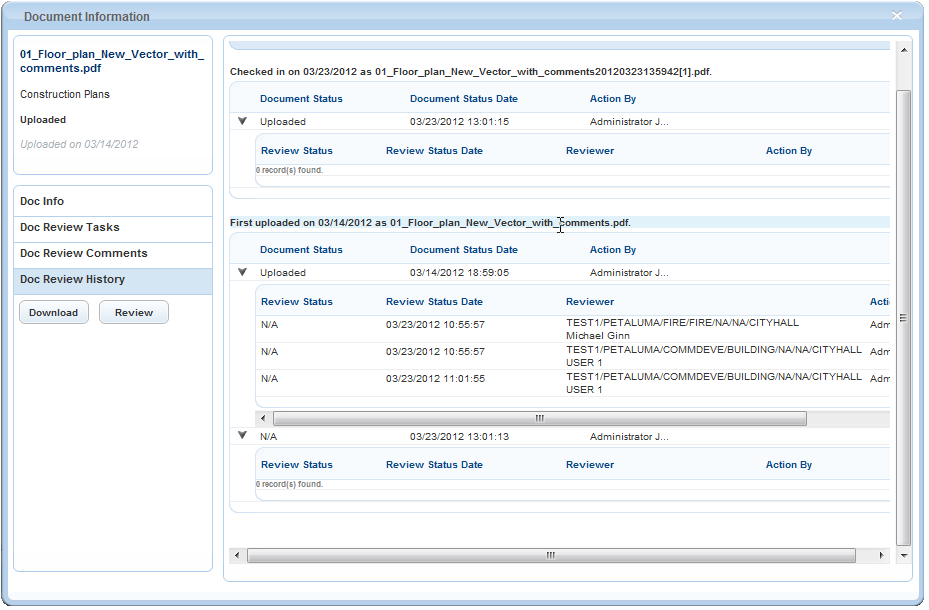Select the Michael Ginn fire reviewer row
Viewport: 929px width, 610px height.
coord(560,329)
